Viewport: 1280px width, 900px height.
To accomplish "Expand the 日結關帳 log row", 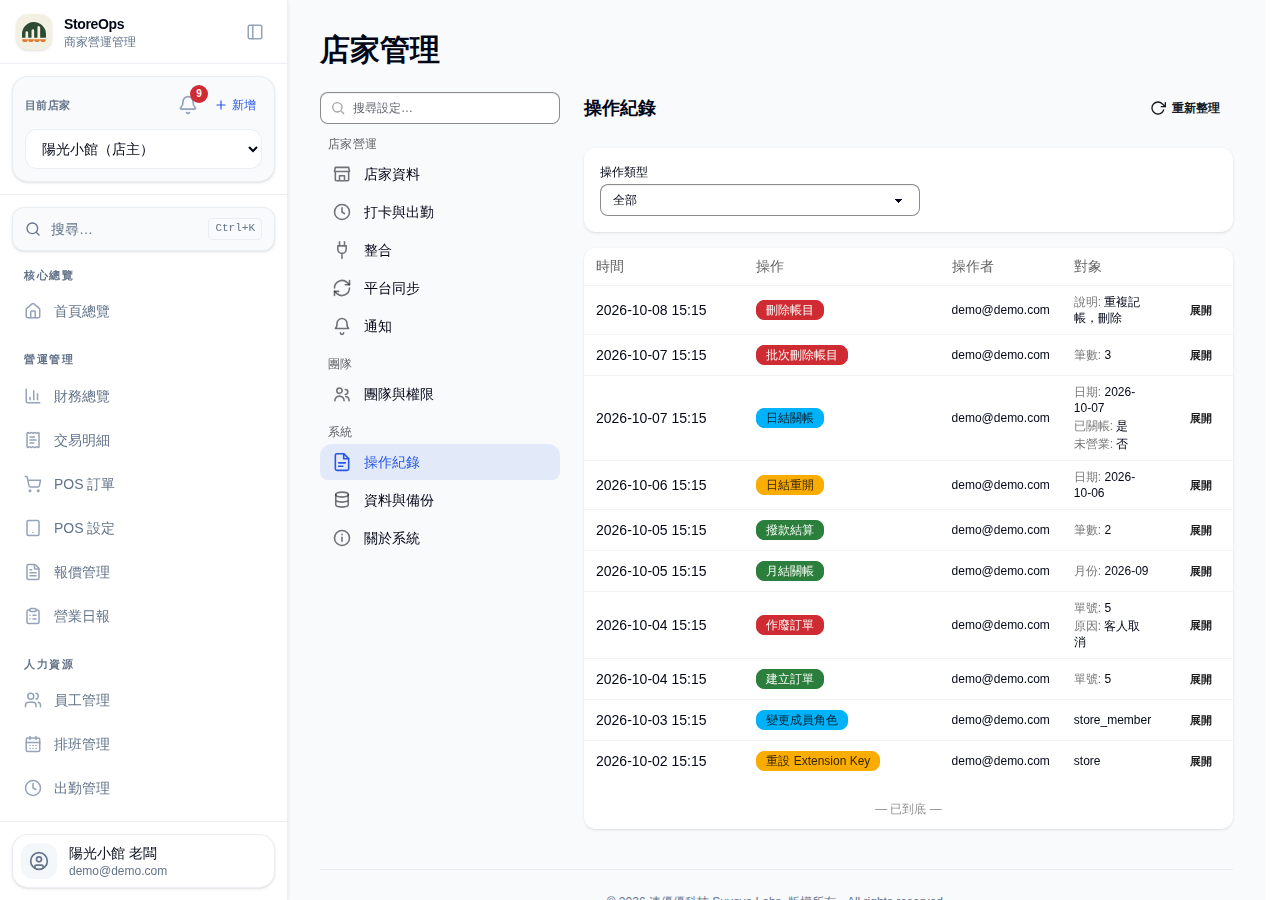I will click(x=1200, y=418).
